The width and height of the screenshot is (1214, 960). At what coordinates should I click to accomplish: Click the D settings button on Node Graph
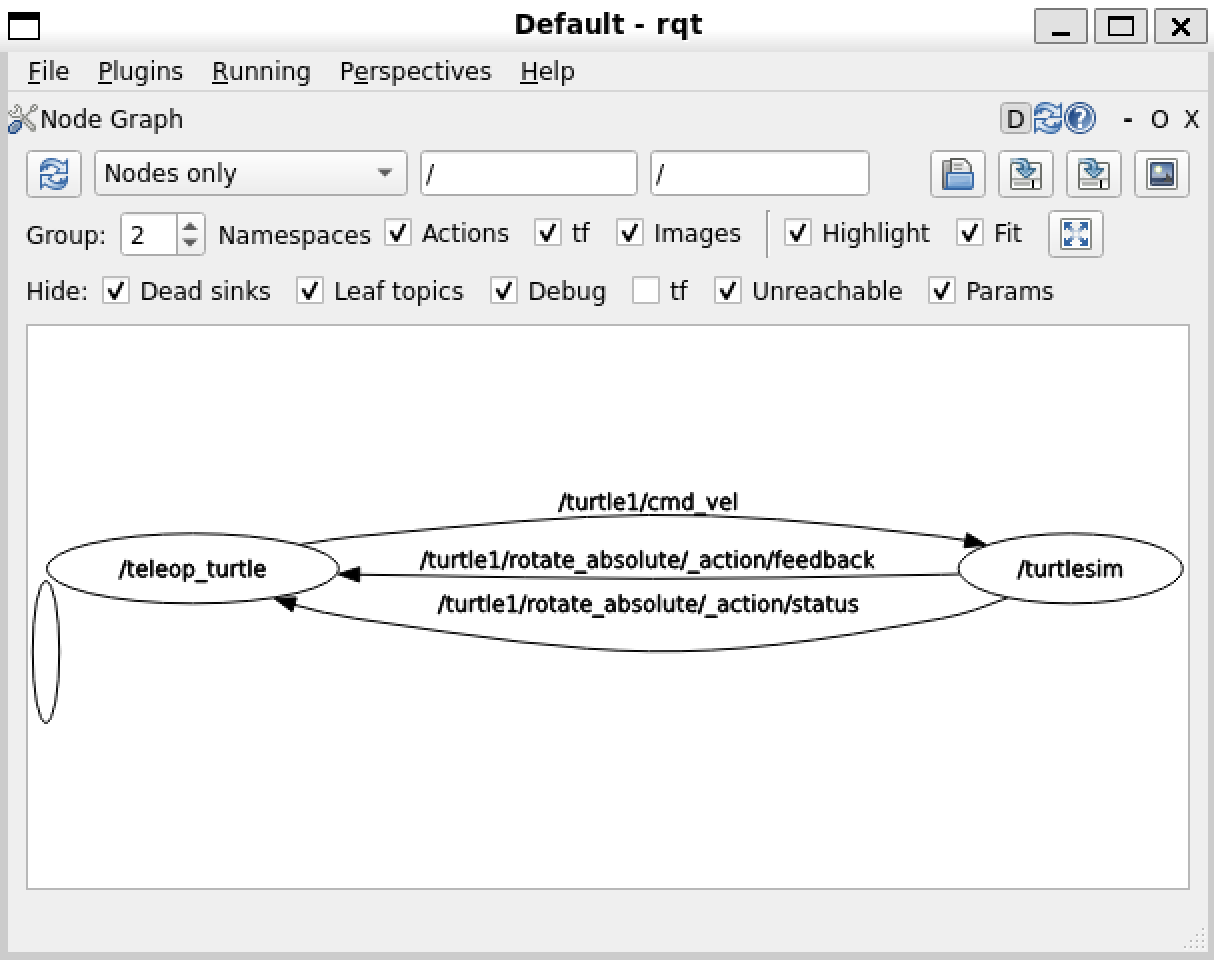(1014, 119)
